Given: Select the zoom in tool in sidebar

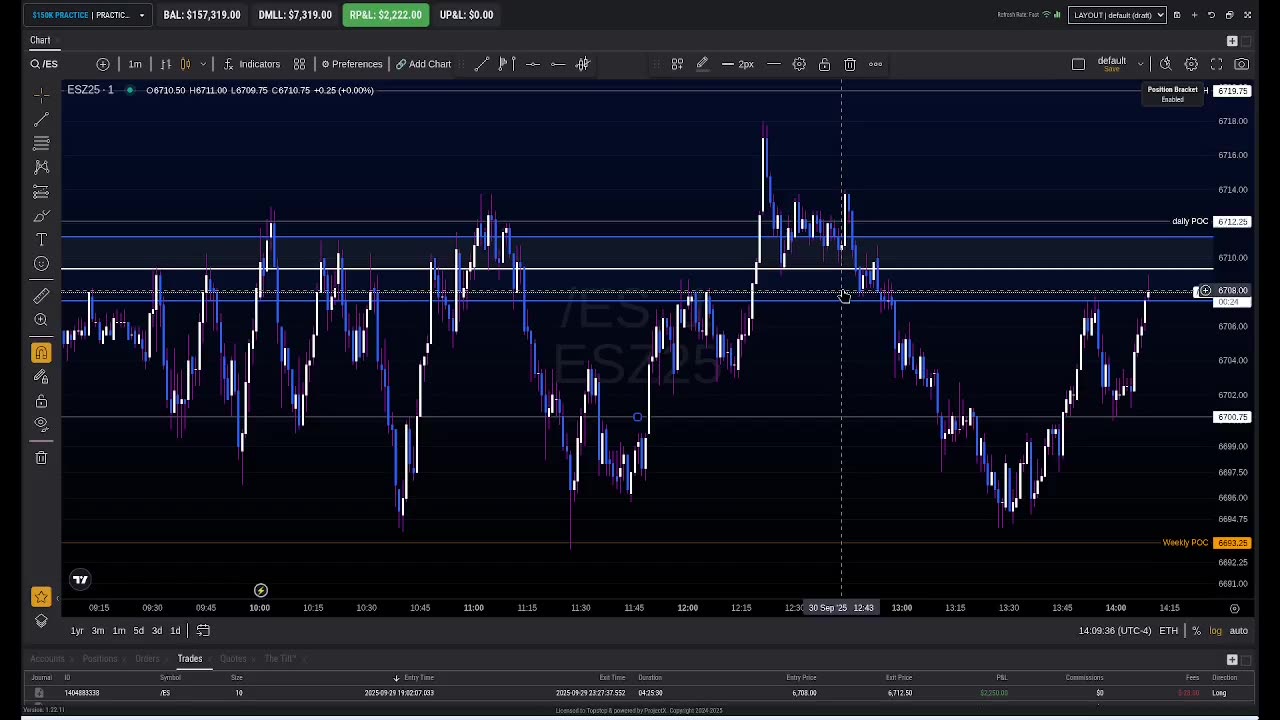Looking at the screenshot, I should point(41,320).
